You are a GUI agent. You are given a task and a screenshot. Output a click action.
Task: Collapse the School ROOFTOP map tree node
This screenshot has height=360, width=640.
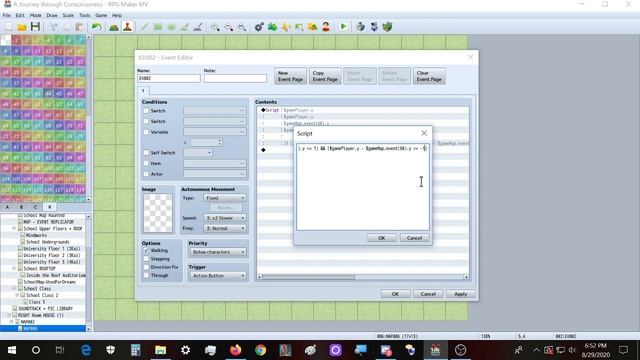(x=14, y=269)
